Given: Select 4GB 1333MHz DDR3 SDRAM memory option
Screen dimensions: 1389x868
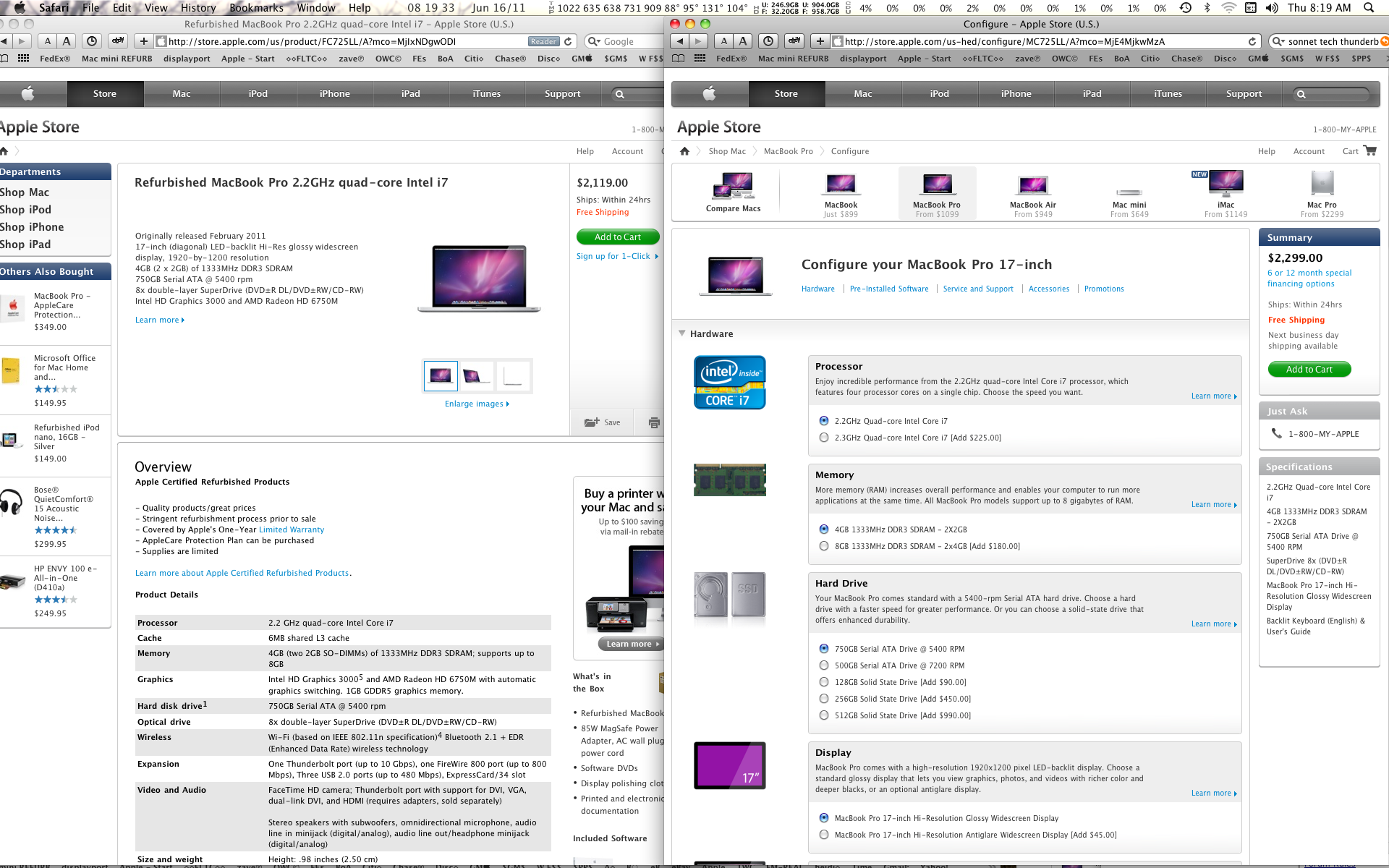Looking at the screenshot, I should pyautogui.click(x=824, y=529).
